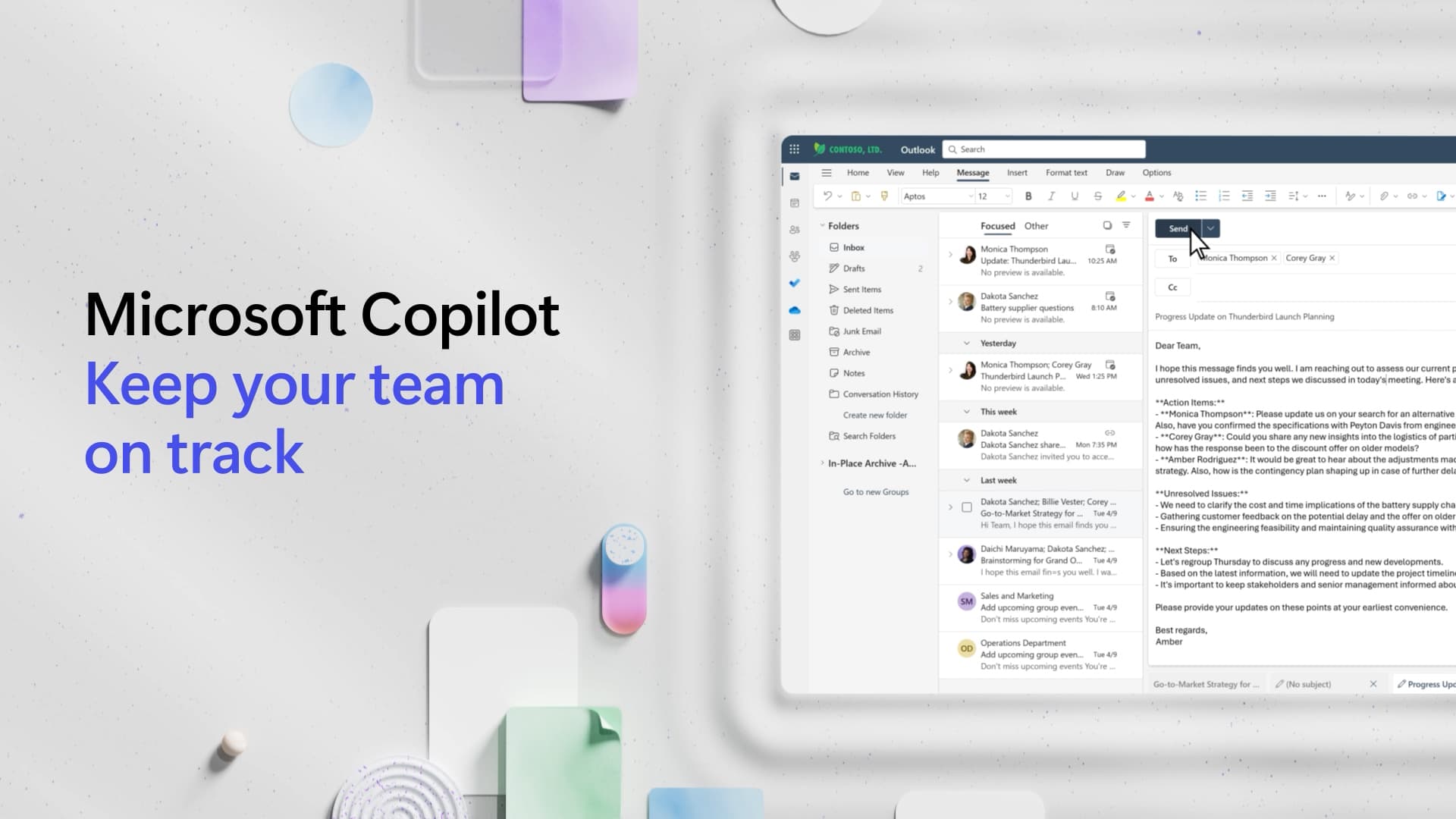Select the Format Text ribbon tab
The width and height of the screenshot is (1456, 819).
pos(1065,172)
